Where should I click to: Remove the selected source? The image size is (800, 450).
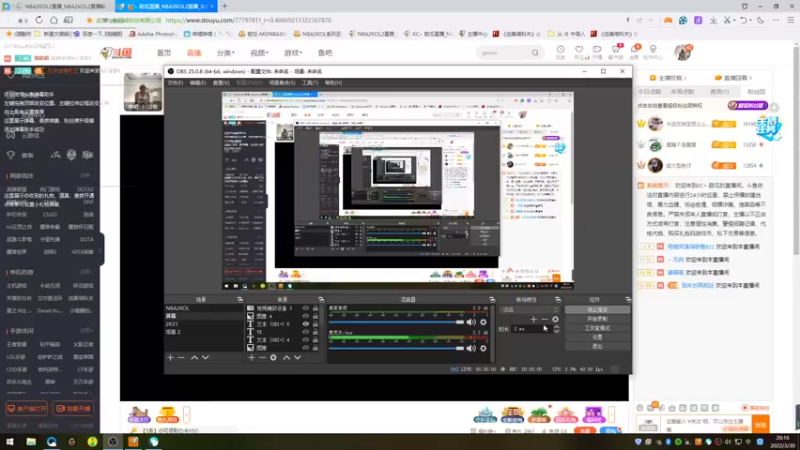[262, 358]
